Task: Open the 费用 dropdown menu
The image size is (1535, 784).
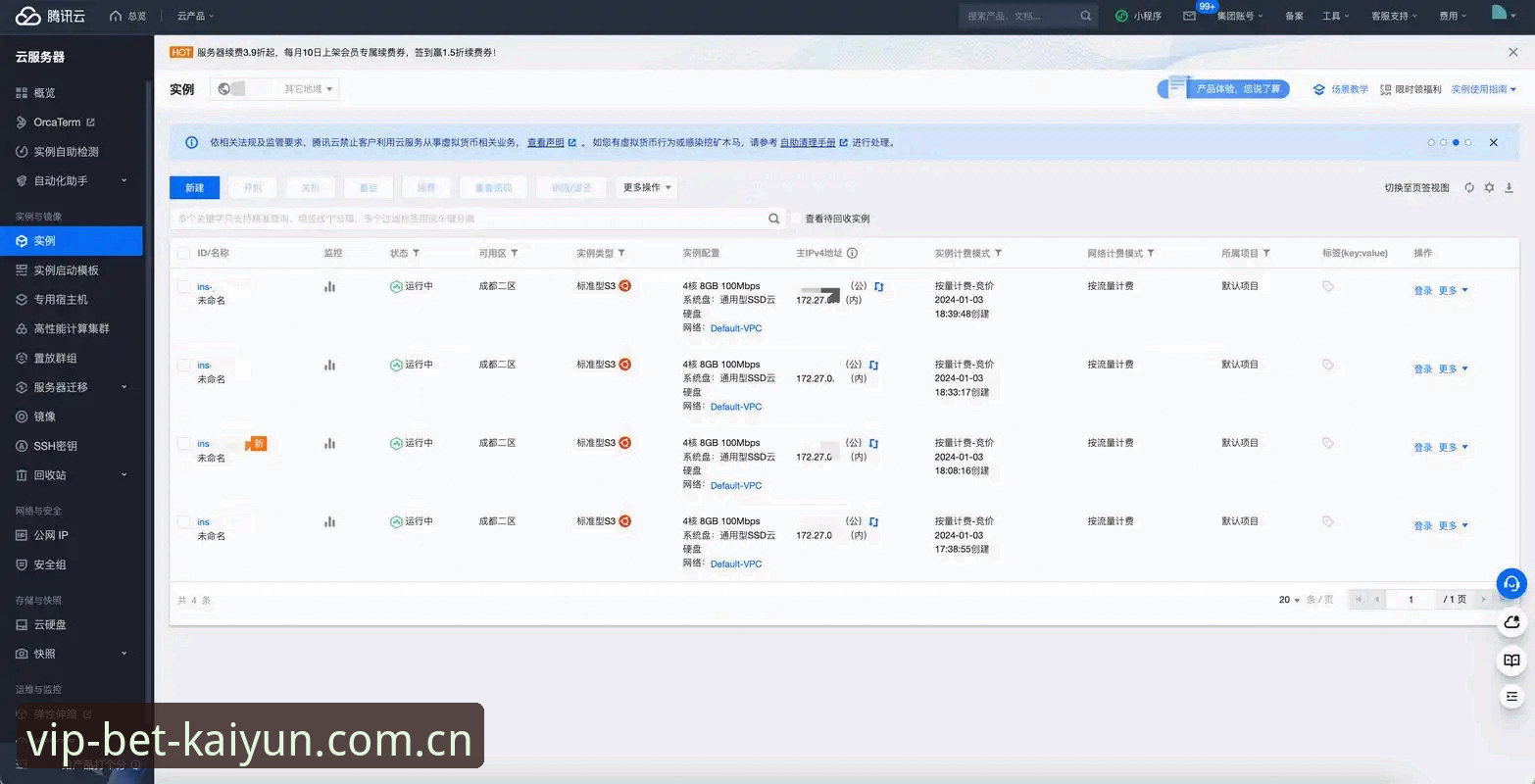Action: tap(1453, 16)
